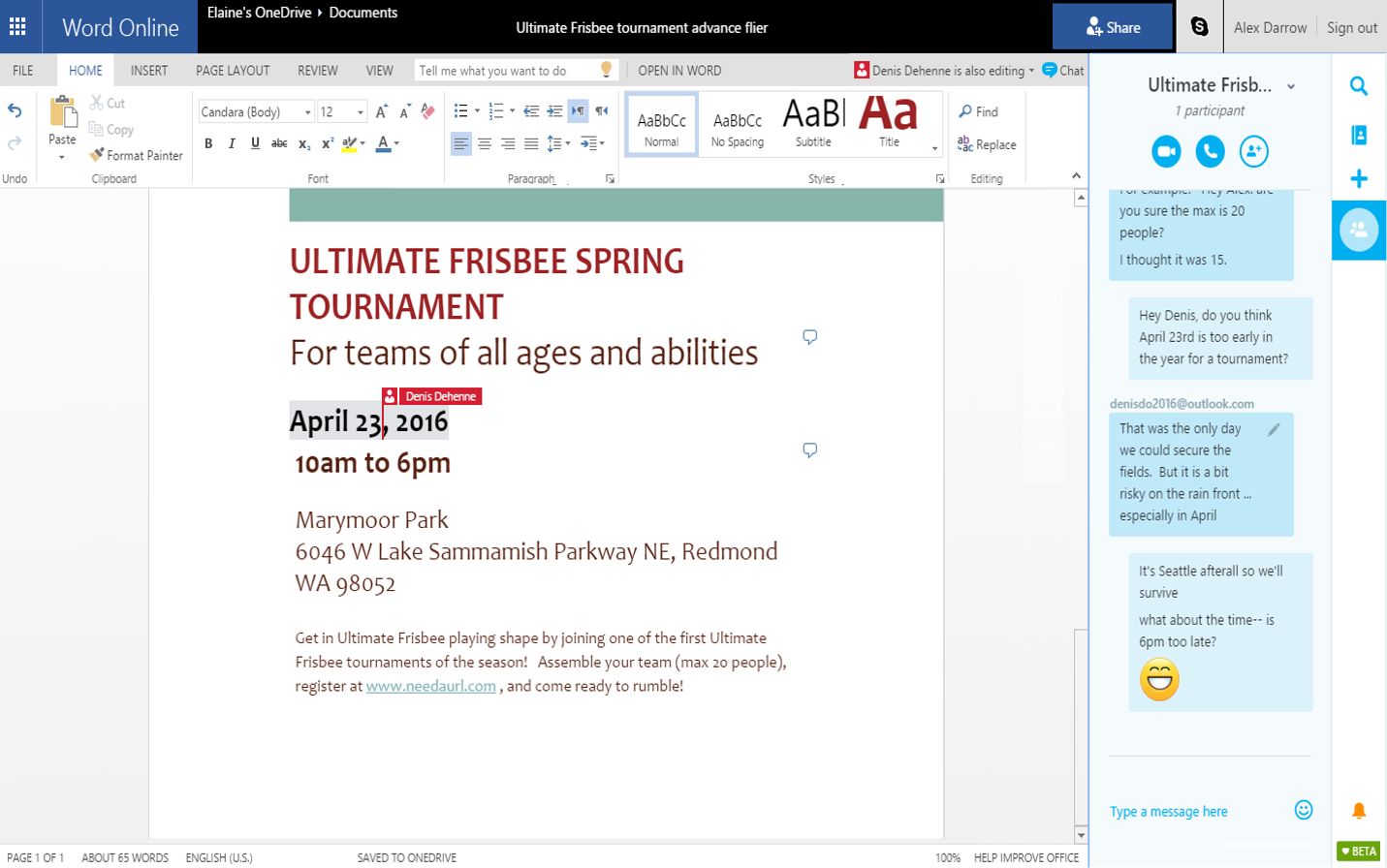Click the Share button
This screenshot has height=868, width=1387.
click(x=1112, y=27)
